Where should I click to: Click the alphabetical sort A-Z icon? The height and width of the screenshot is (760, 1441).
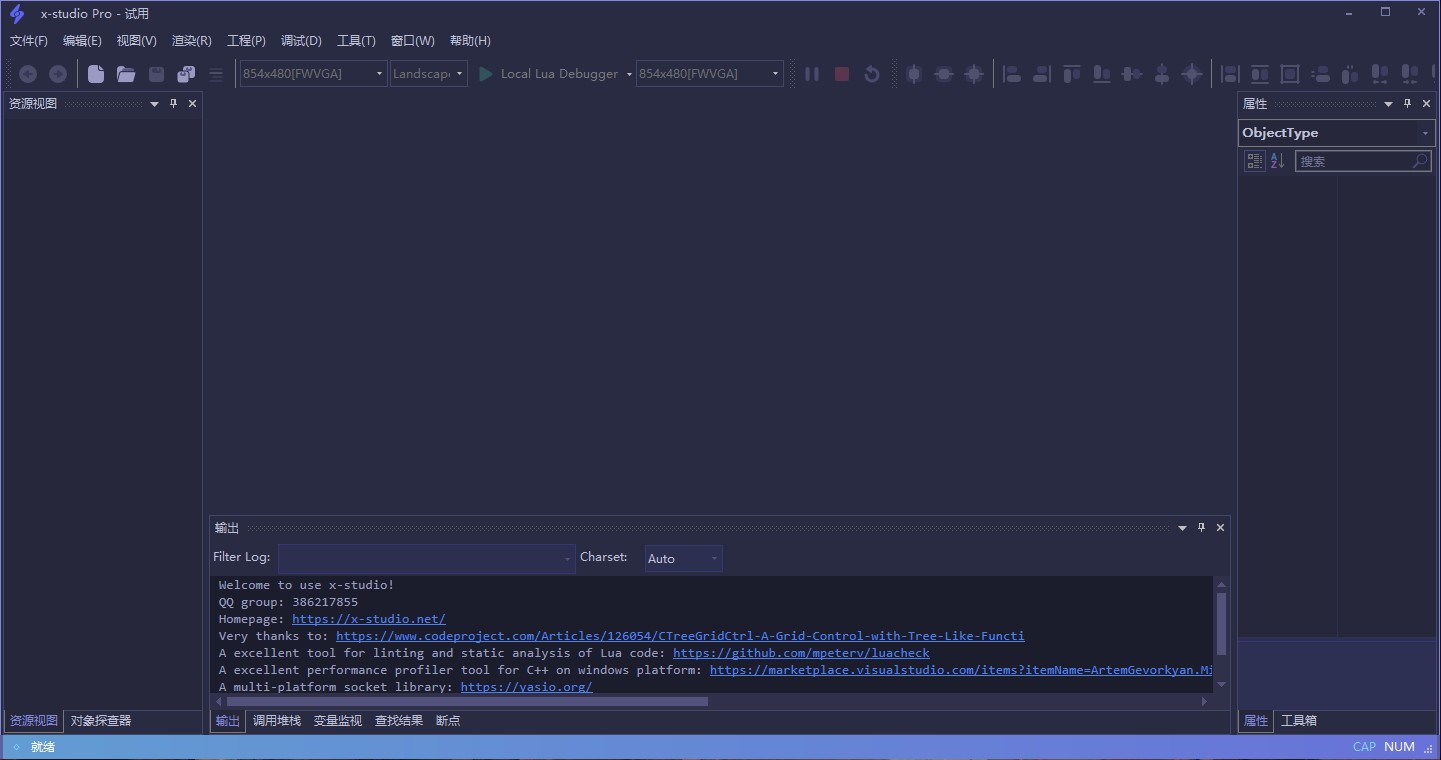coord(1277,161)
